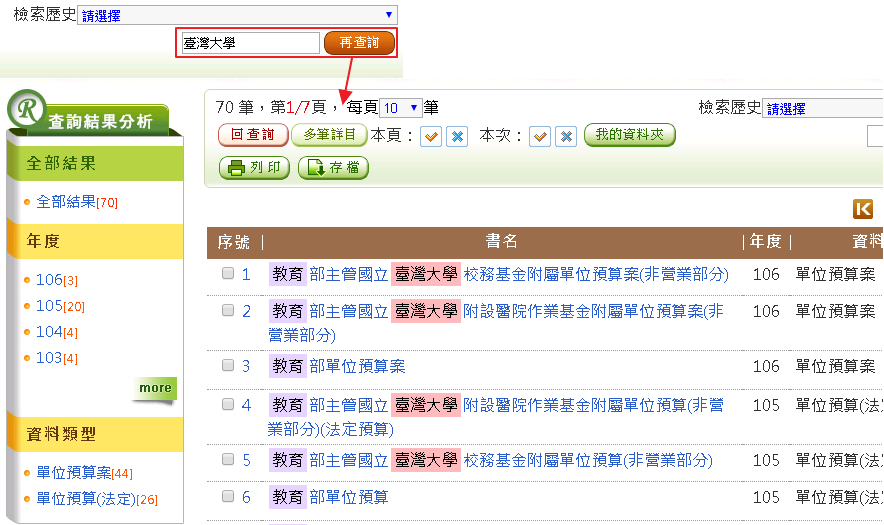Tick the checkbox for row 2
This screenshot has height=525, width=884.
(x=228, y=310)
